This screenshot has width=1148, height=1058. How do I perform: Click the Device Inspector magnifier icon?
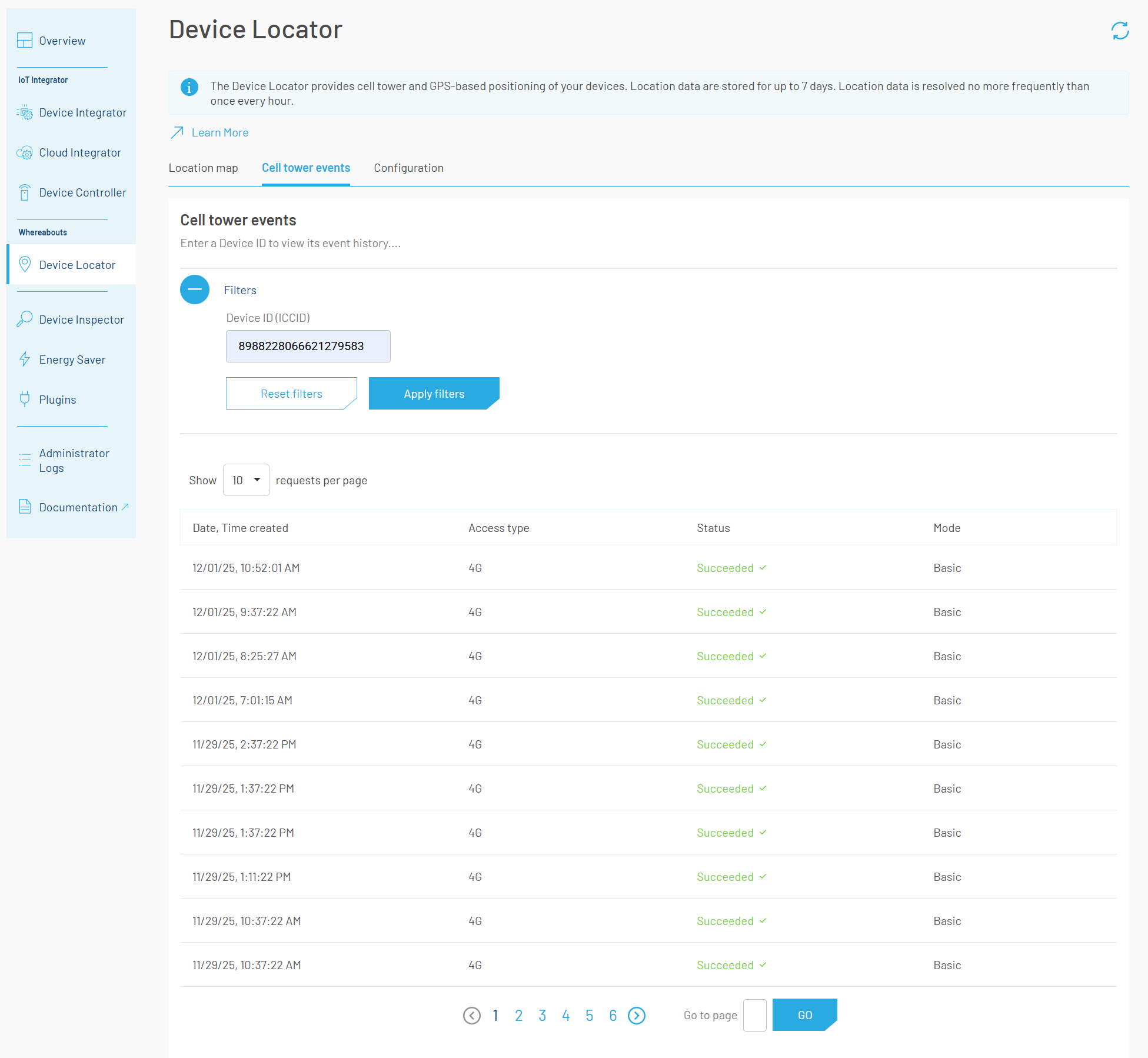25,319
